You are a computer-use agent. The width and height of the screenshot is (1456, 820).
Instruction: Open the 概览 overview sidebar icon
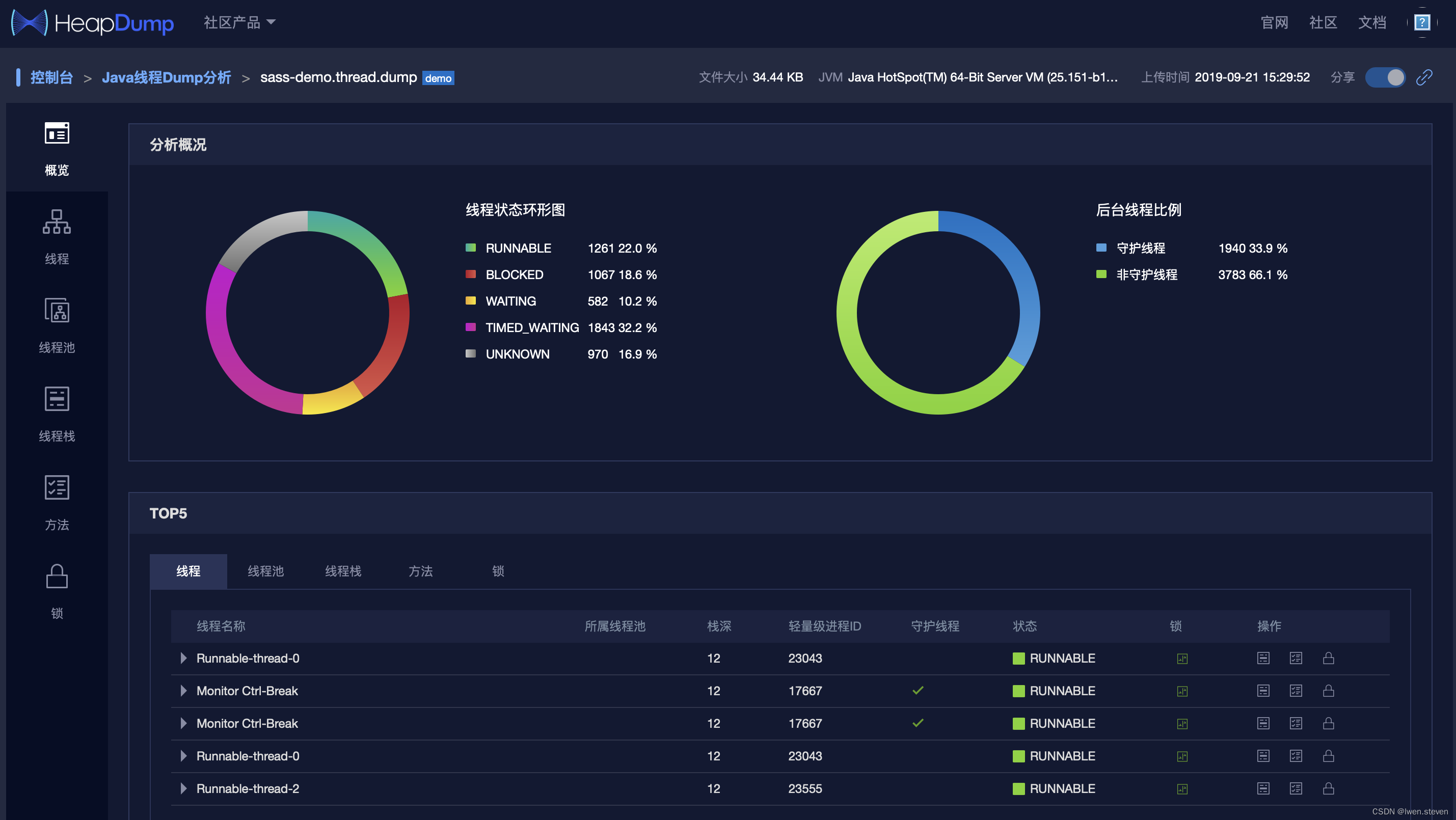coord(57,133)
